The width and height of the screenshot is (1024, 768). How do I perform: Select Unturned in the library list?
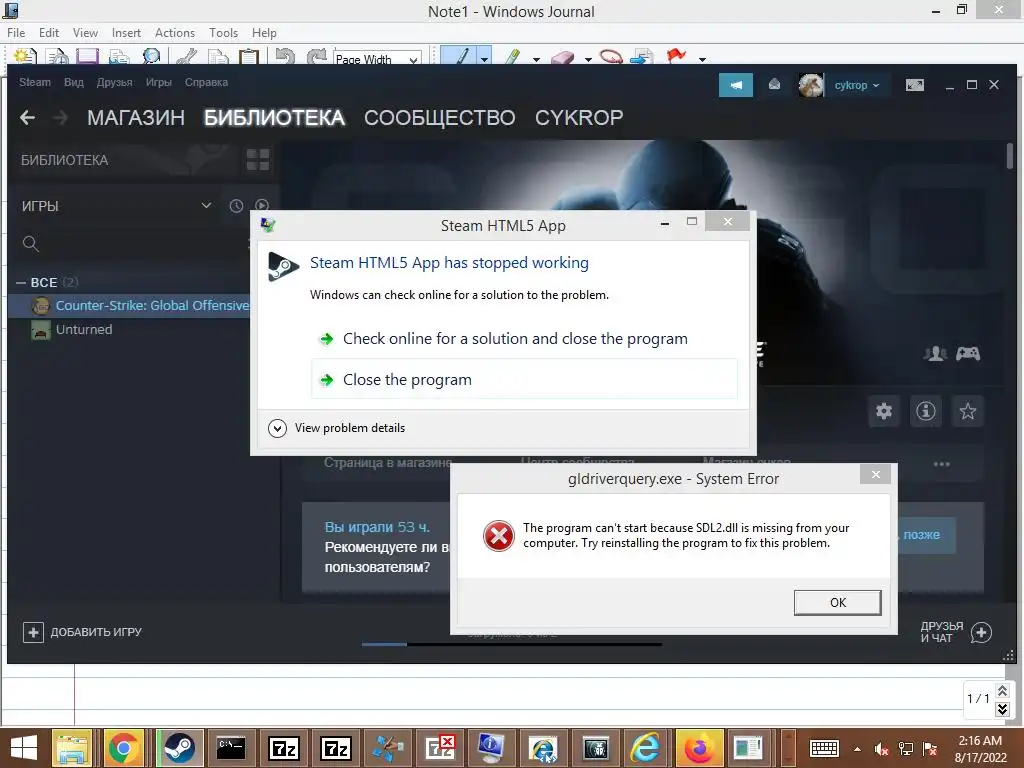[84, 330]
